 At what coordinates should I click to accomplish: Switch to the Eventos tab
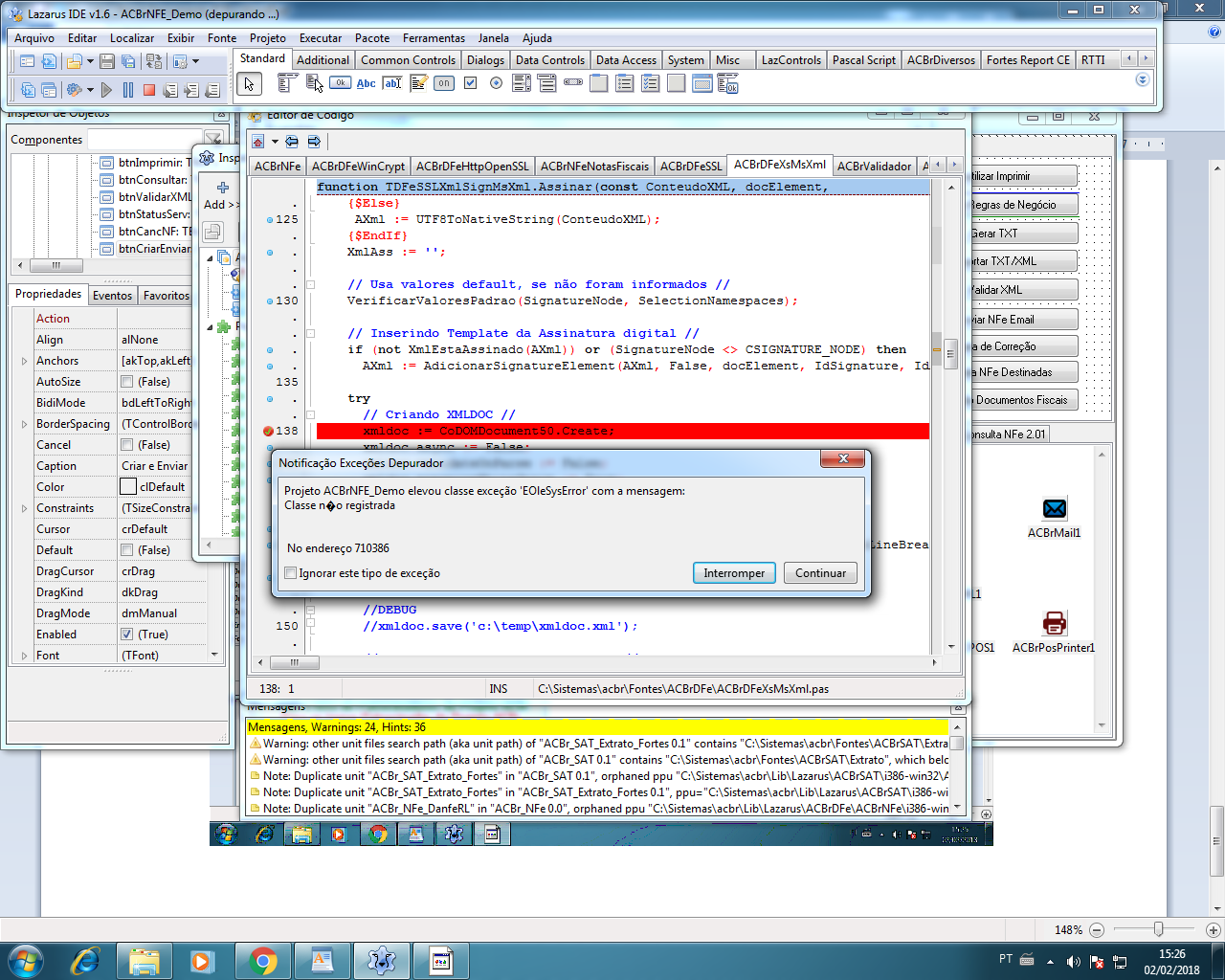[x=113, y=296]
